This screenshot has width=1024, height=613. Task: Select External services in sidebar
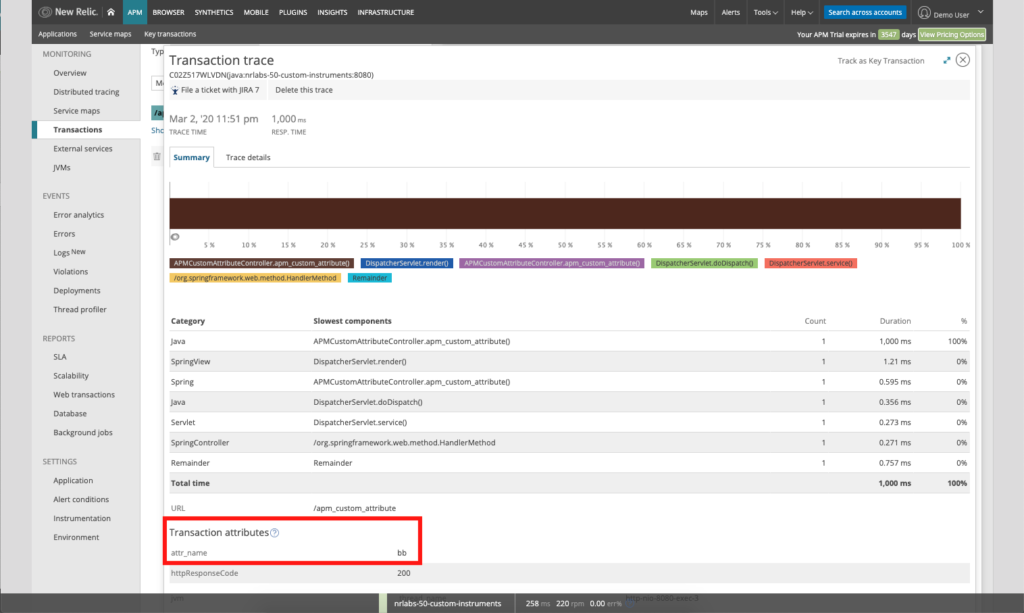pyautogui.click(x=83, y=149)
